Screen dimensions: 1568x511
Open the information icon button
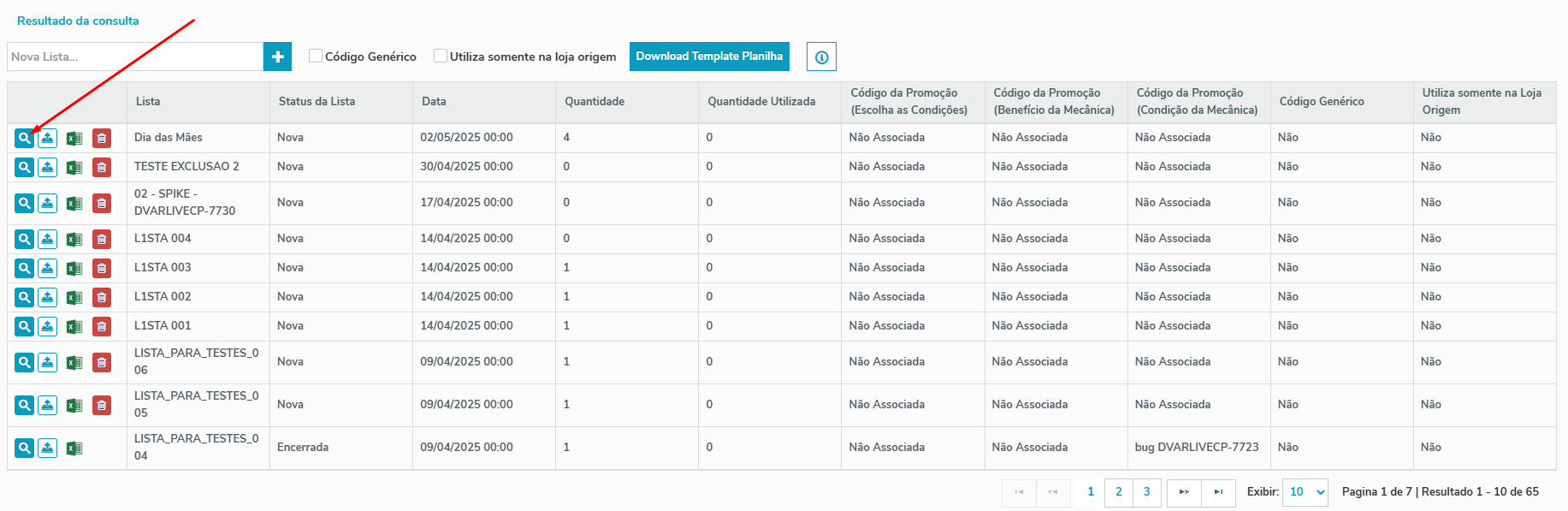tap(821, 56)
